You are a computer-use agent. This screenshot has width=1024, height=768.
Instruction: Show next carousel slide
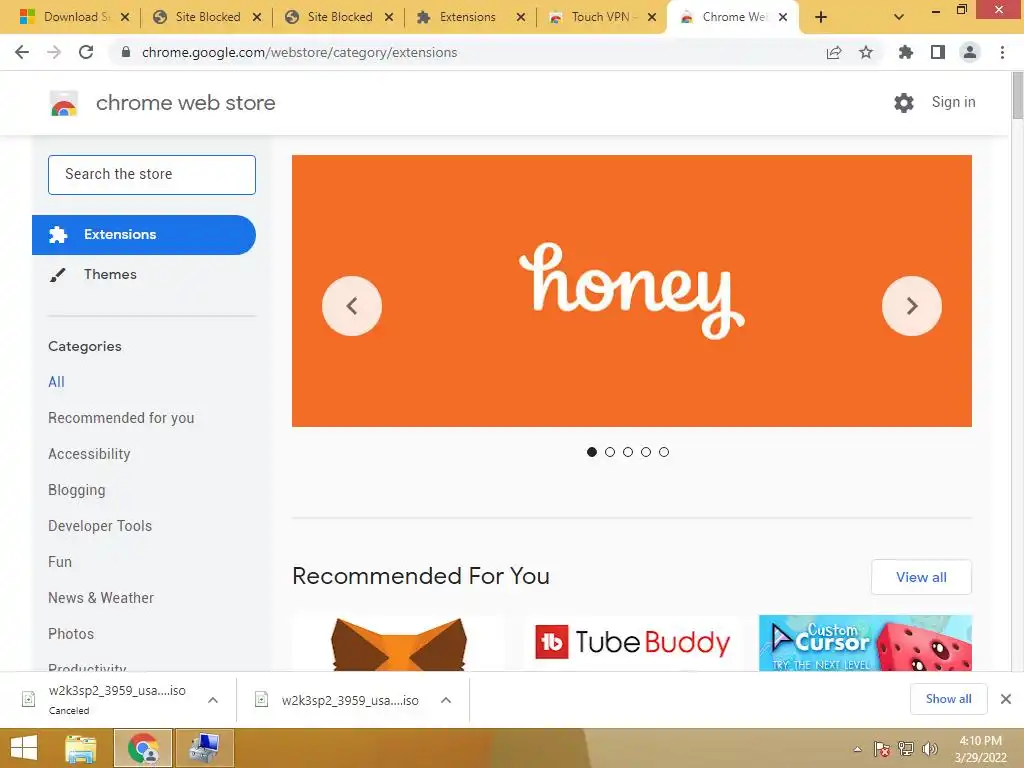click(912, 306)
